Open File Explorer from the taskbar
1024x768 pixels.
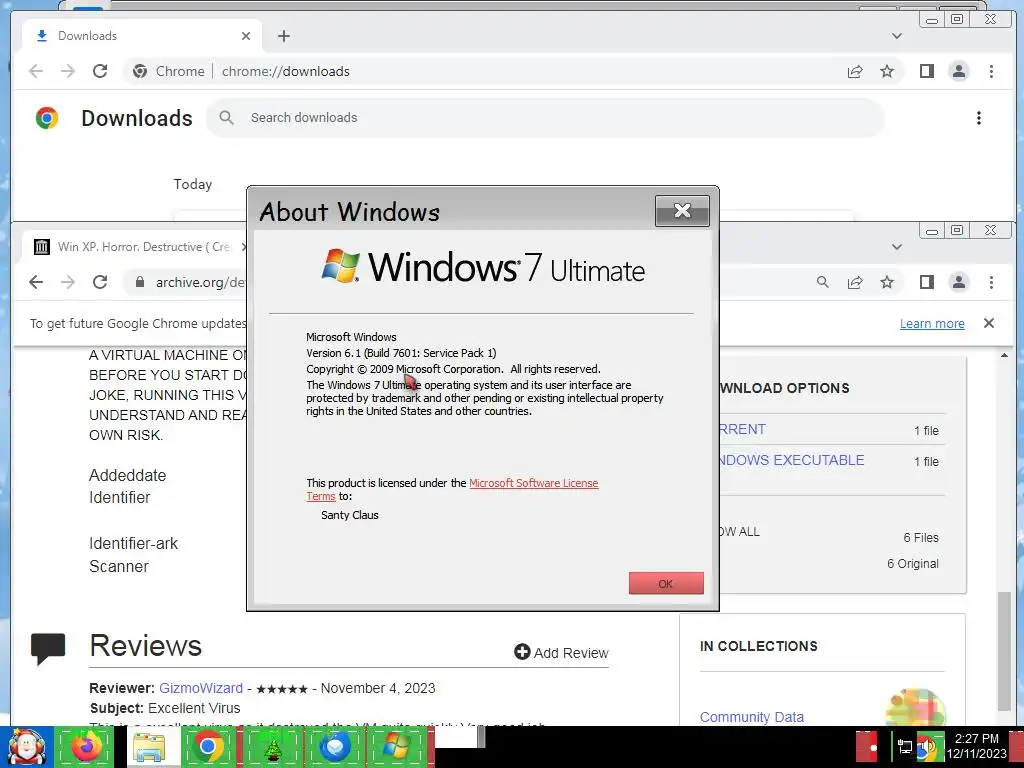pyautogui.click(x=148, y=747)
